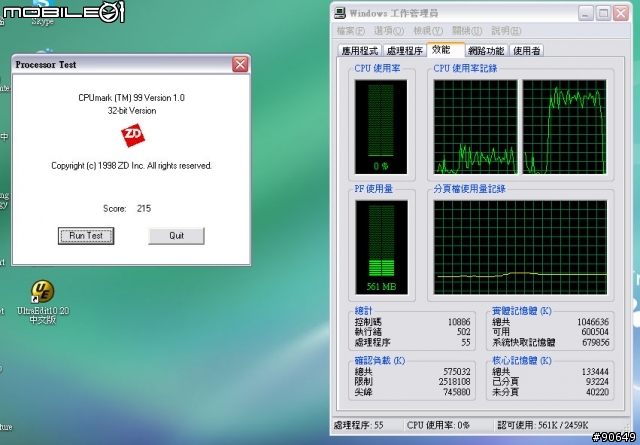Switch to the 應用程式 tab

click(x=360, y=51)
